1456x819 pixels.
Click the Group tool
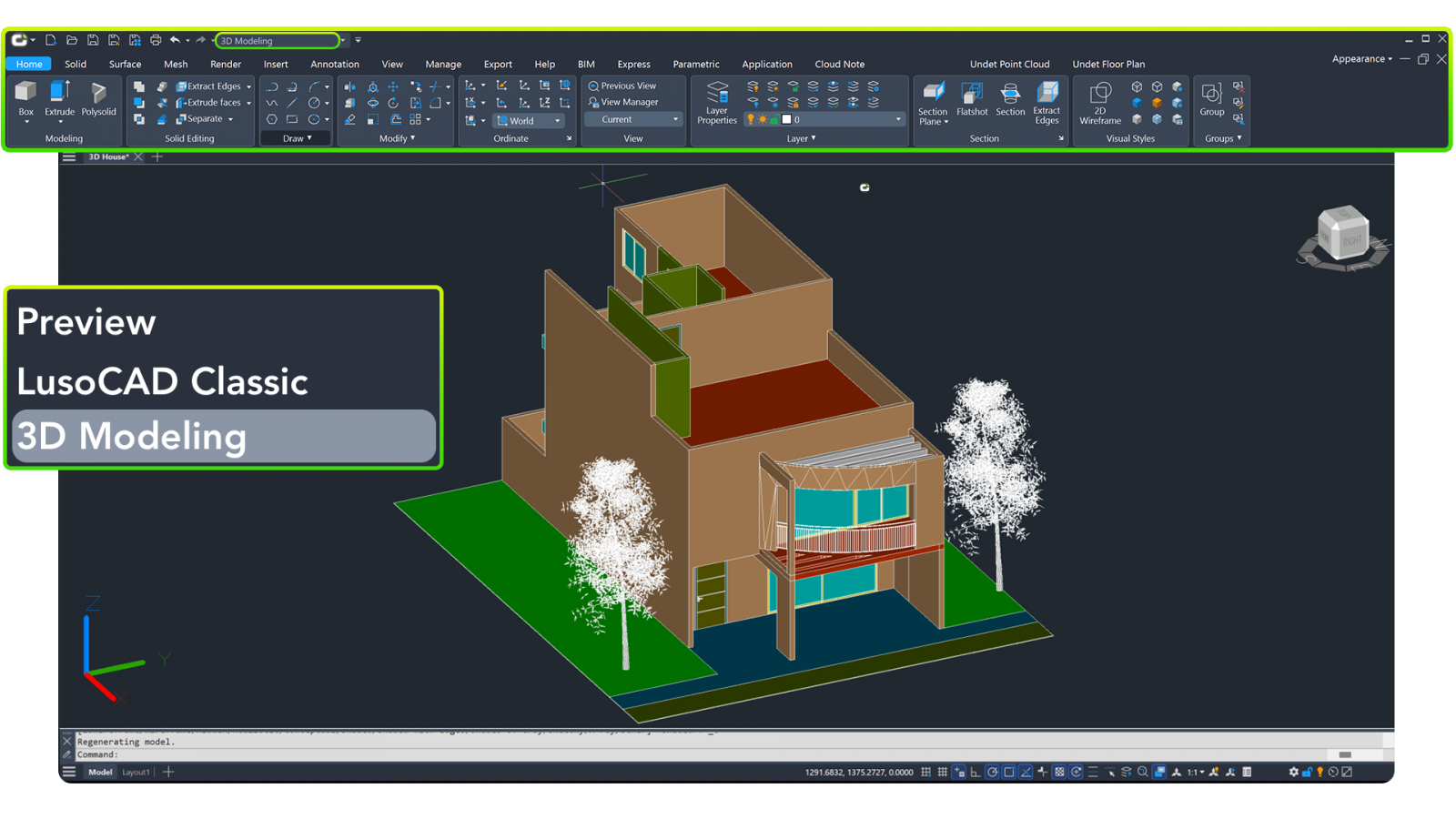1211,99
